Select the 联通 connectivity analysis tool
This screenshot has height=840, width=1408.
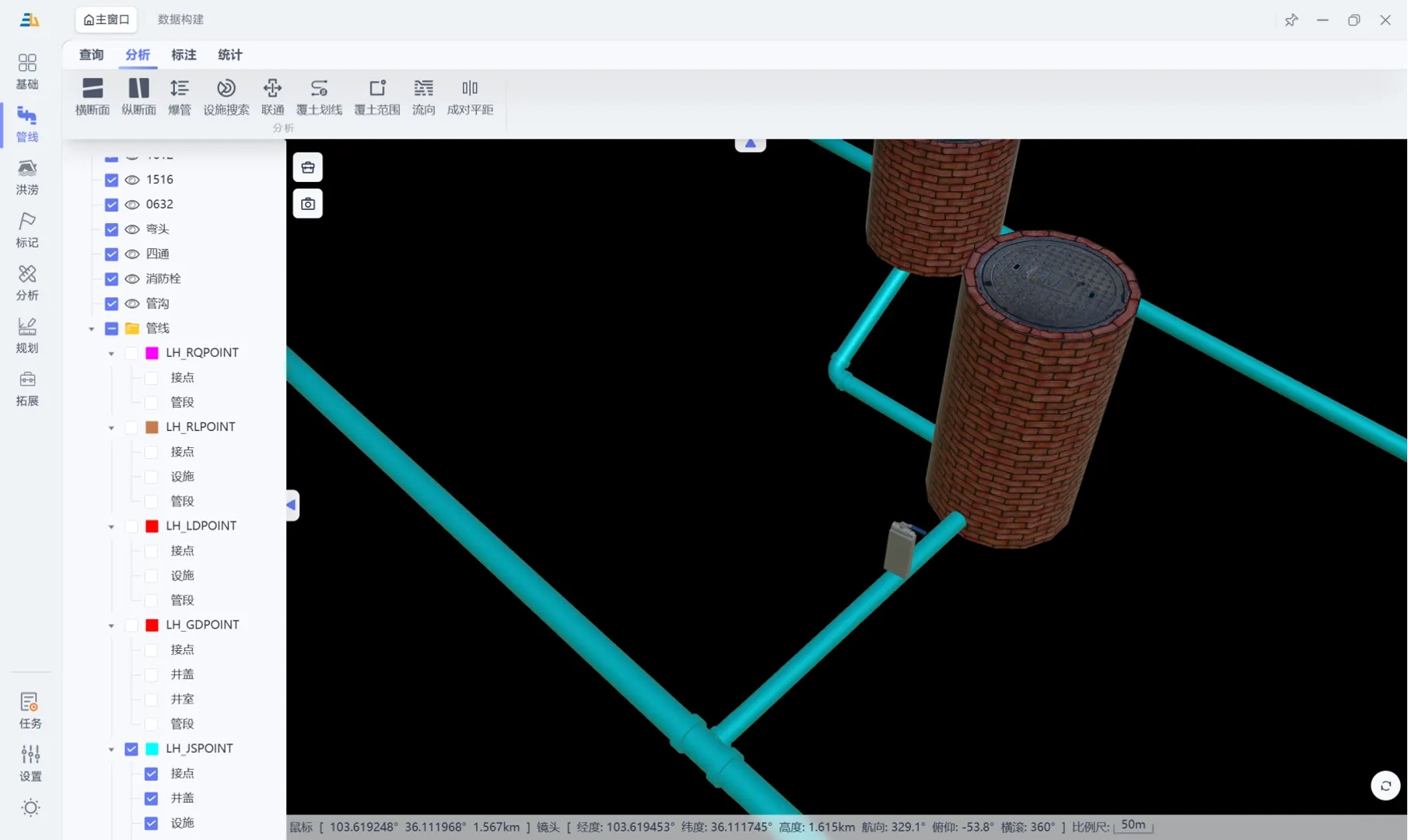[272, 97]
